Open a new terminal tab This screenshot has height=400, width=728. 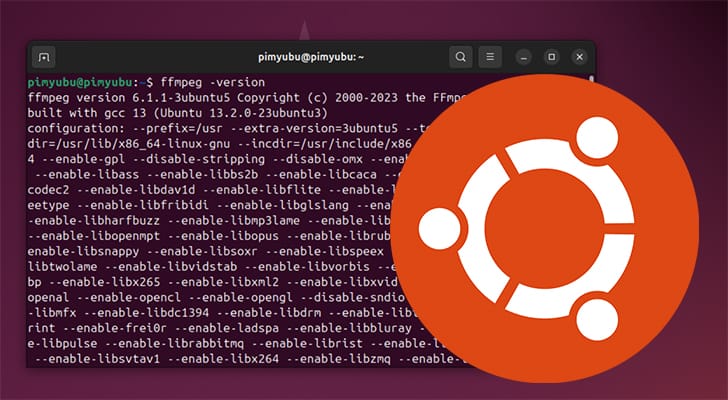click(x=44, y=57)
